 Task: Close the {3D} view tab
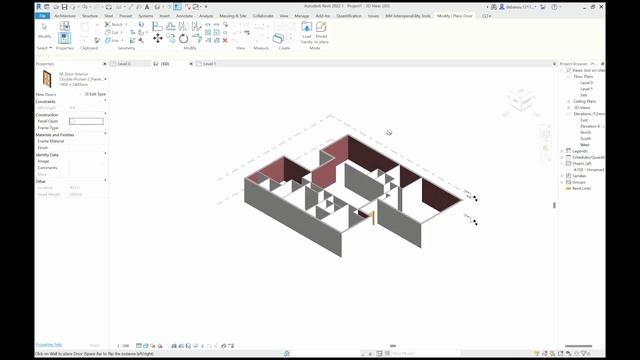[x=191, y=64]
